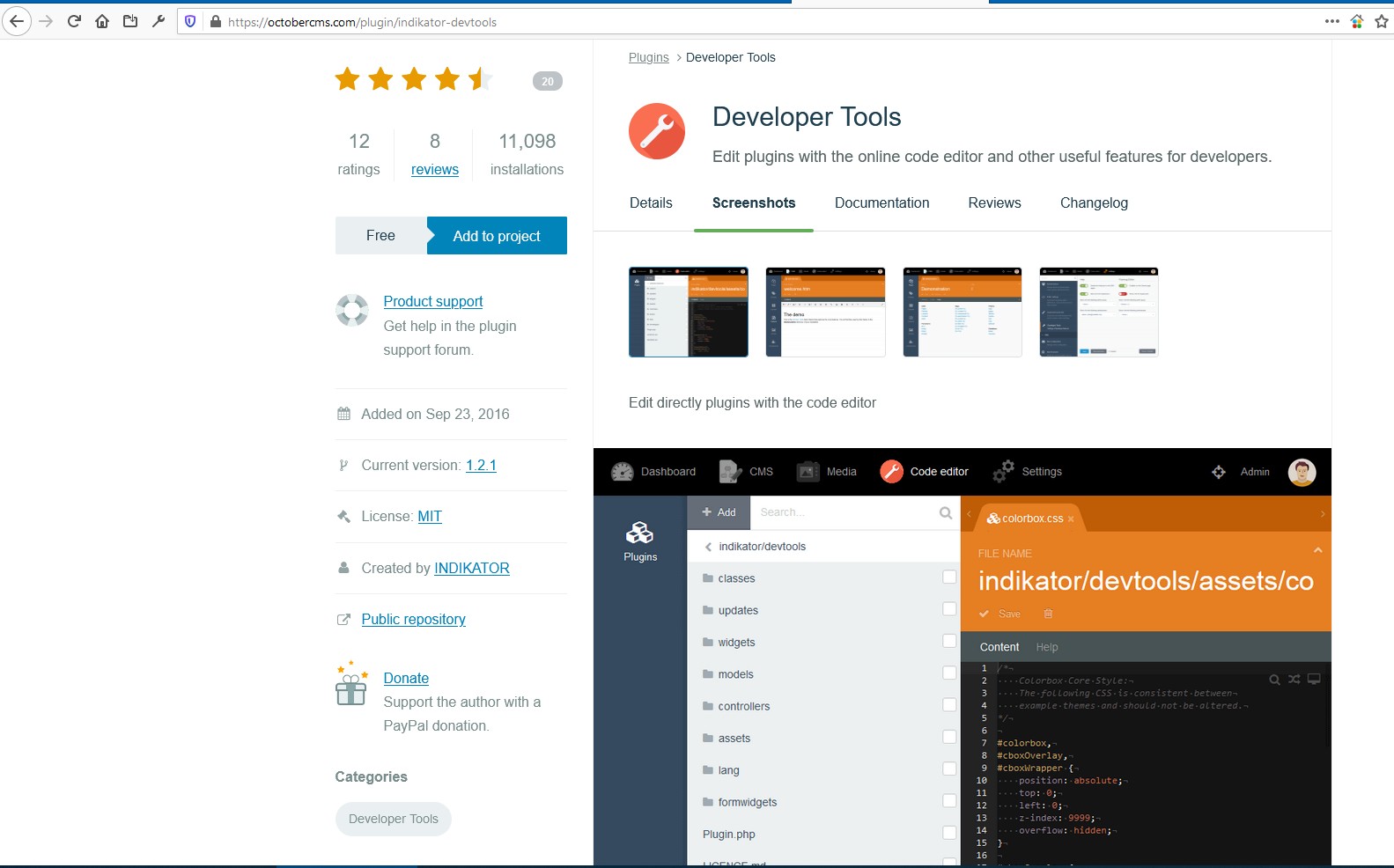
Task: Click the Developer Tools category tag
Action: [x=393, y=819]
